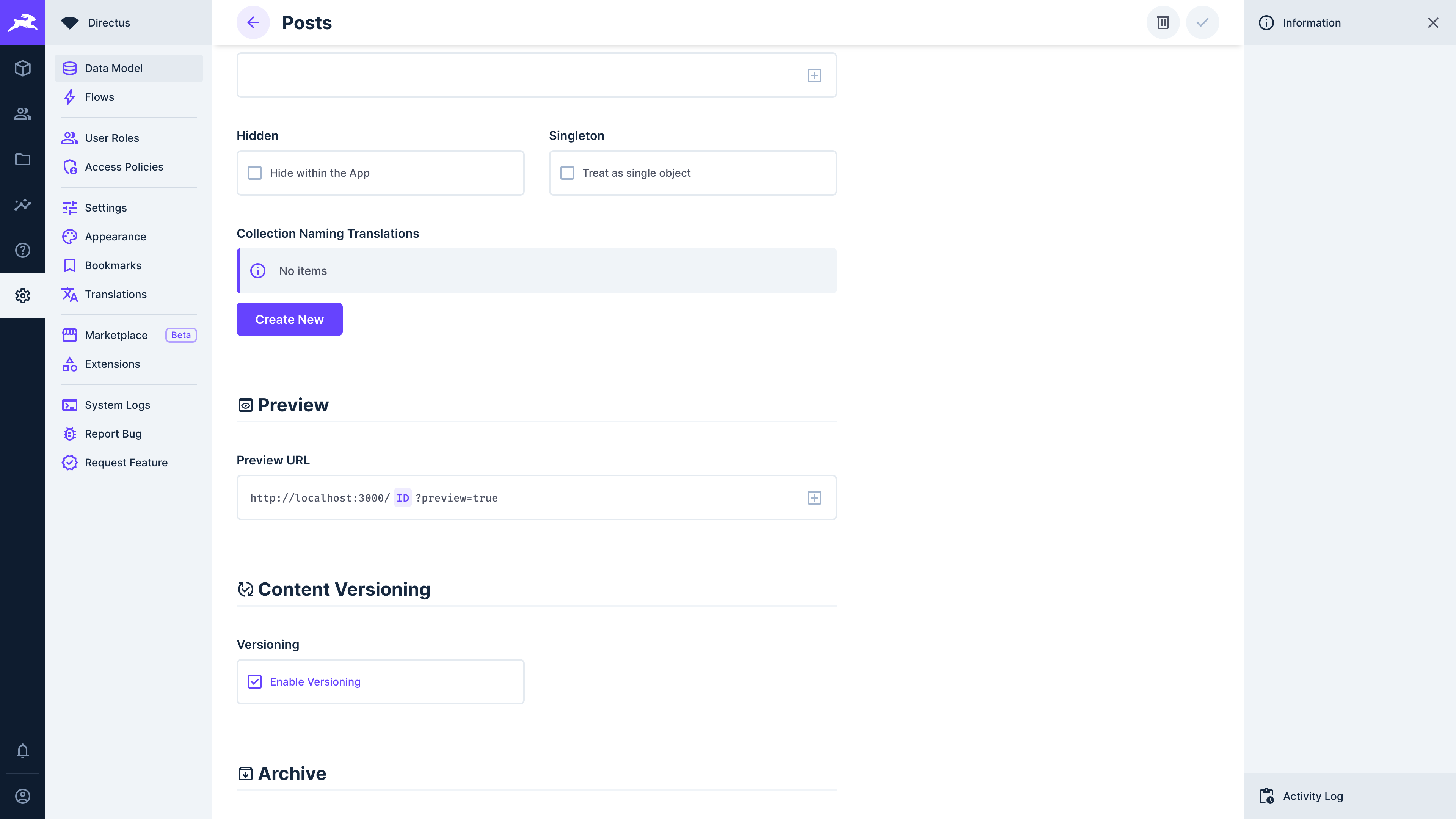The image size is (1456, 819).
Task: Enable the Hide within the App checkbox
Action: [255, 173]
